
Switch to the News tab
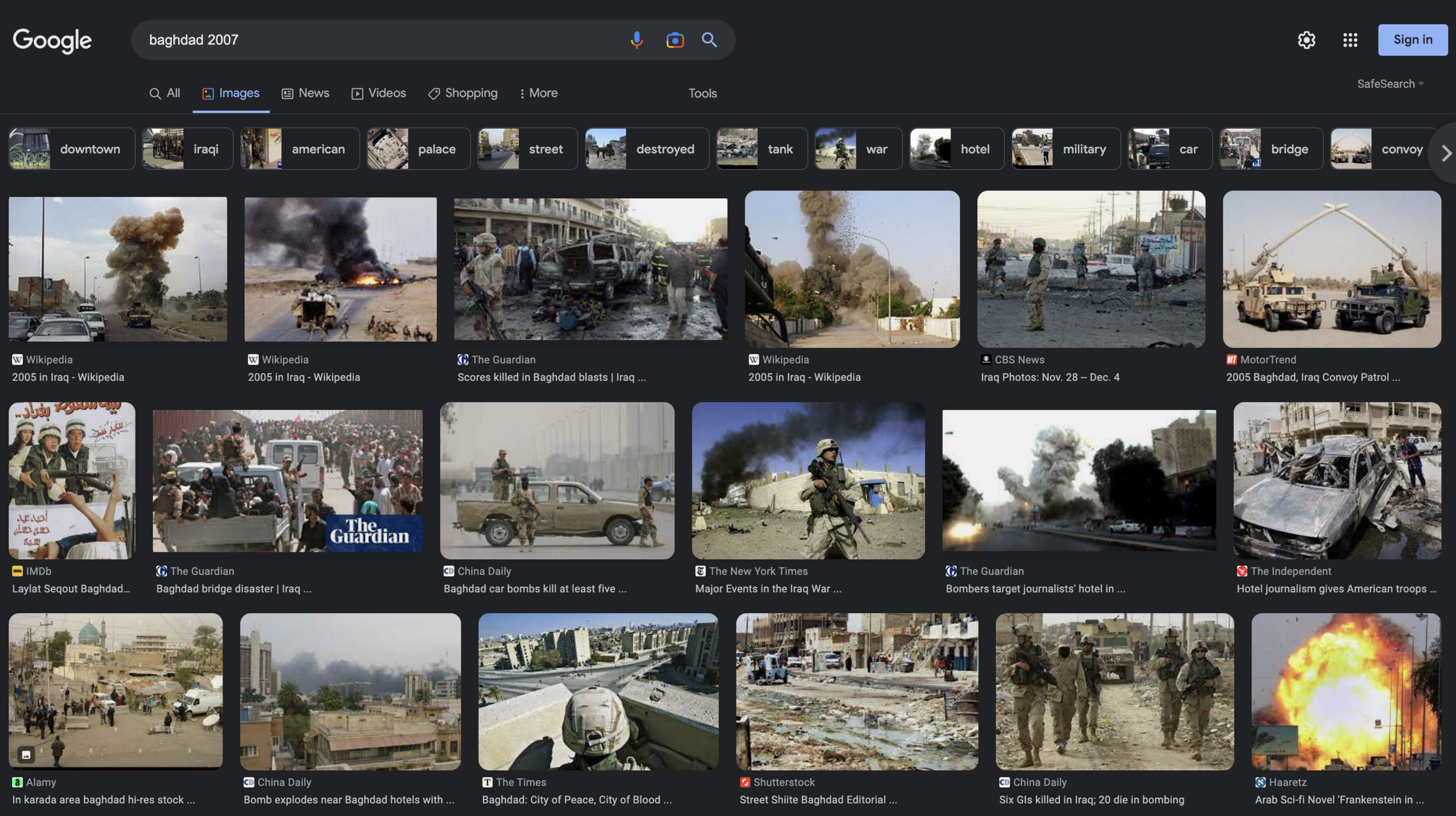[305, 93]
